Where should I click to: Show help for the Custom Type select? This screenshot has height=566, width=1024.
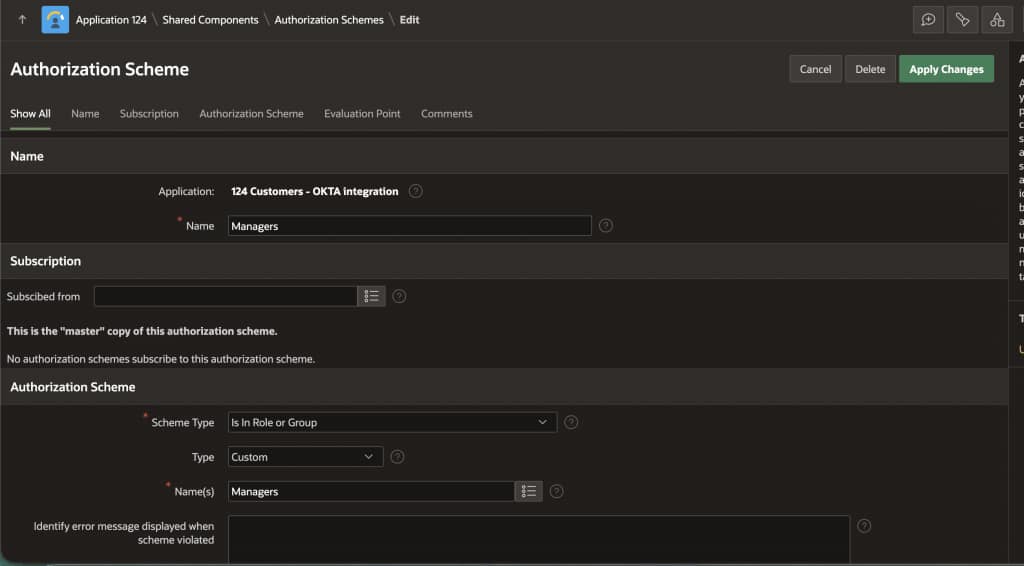(397, 457)
